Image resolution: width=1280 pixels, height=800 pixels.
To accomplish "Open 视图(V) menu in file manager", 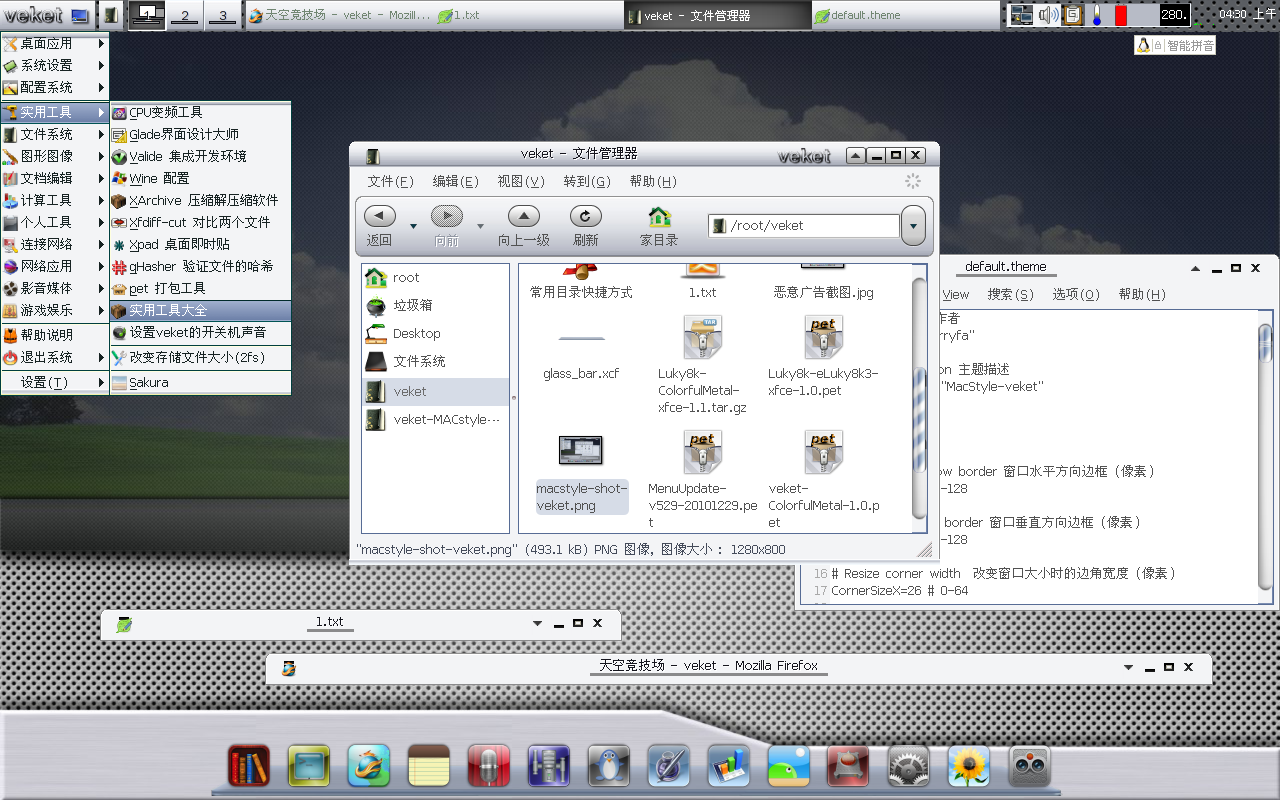I will coord(521,181).
